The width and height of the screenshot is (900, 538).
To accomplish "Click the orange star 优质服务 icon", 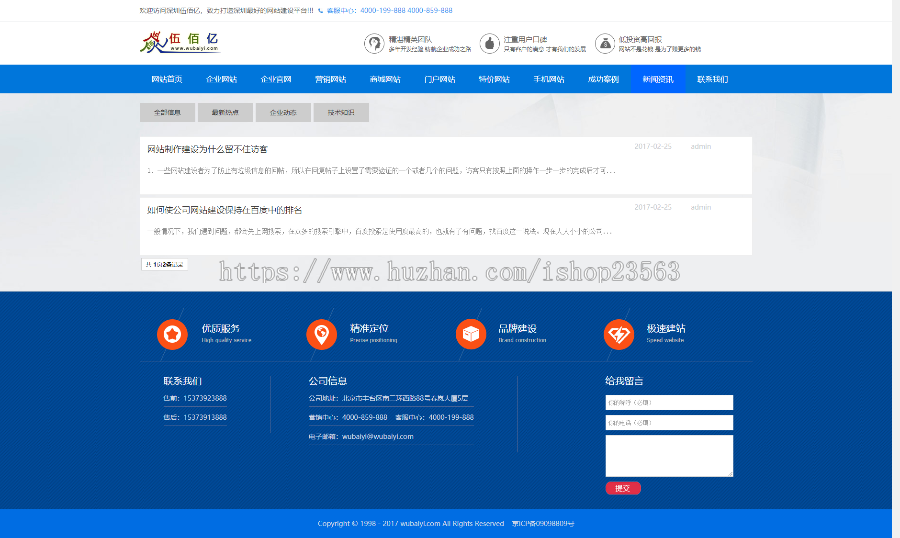I will pyautogui.click(x=172, y=334).
